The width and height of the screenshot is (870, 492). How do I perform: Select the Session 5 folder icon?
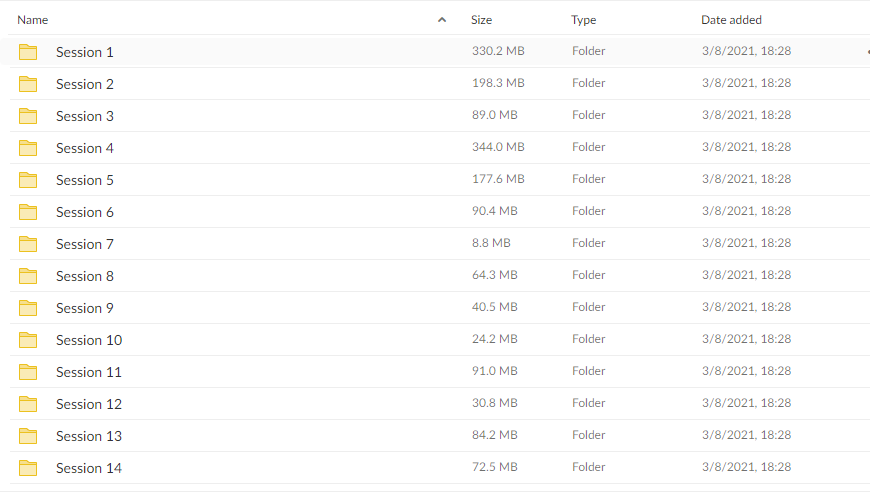pos(28,180)
